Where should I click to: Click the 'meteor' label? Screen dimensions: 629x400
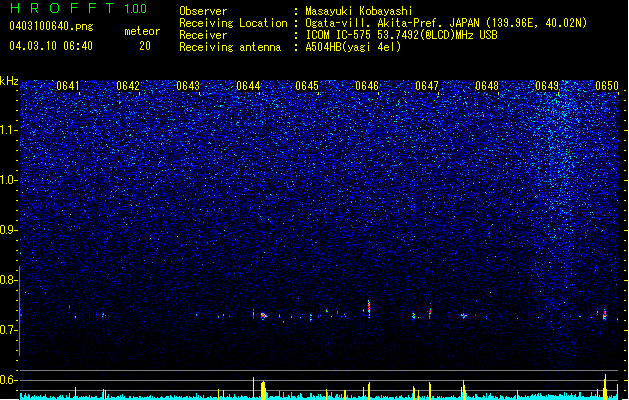point(142,31)
